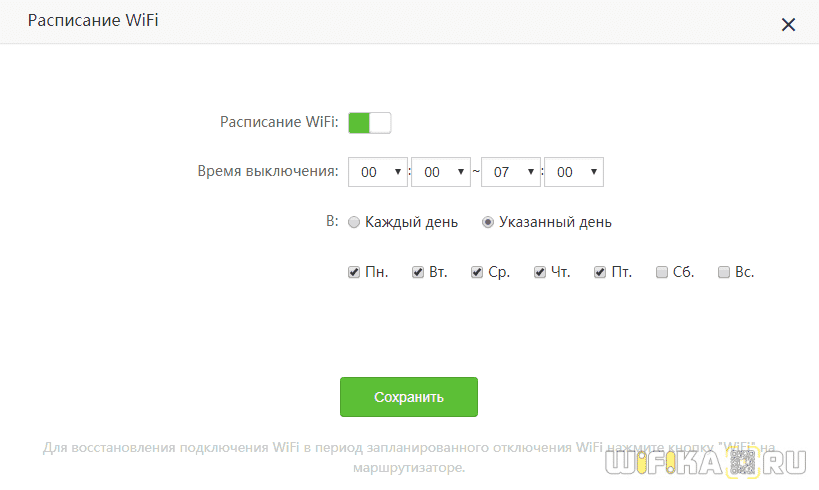The width and height of the screenshot is (819, 490).
Task: Select the "Каждый день" radio option
Action: coord(354,223)
